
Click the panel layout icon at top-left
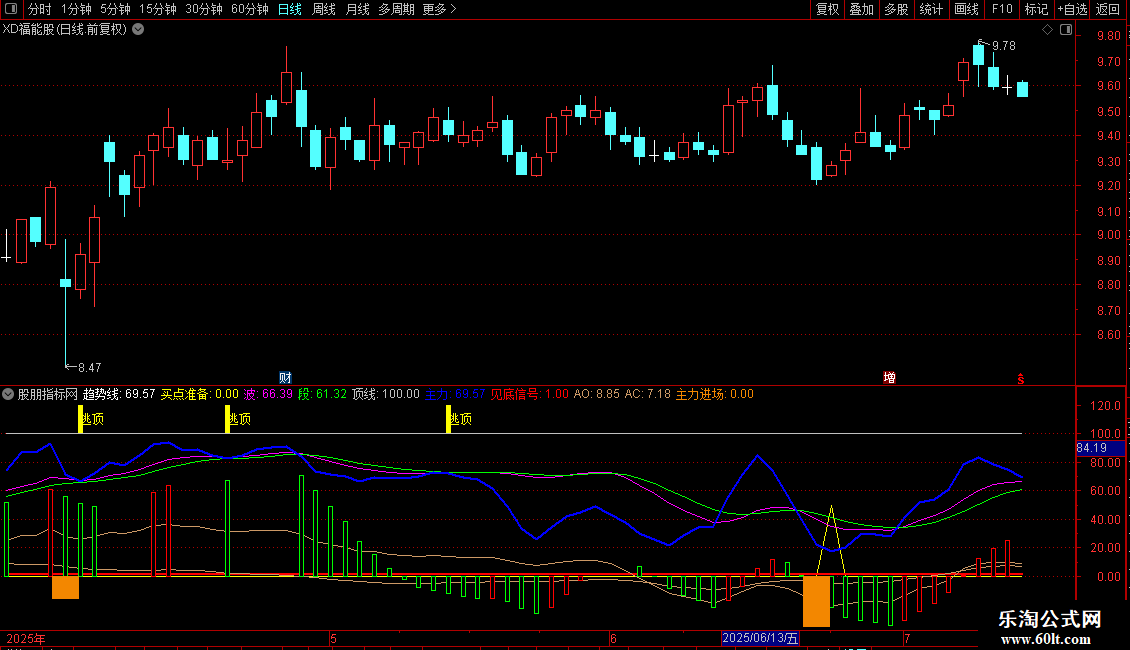click(x=11, y=9)
